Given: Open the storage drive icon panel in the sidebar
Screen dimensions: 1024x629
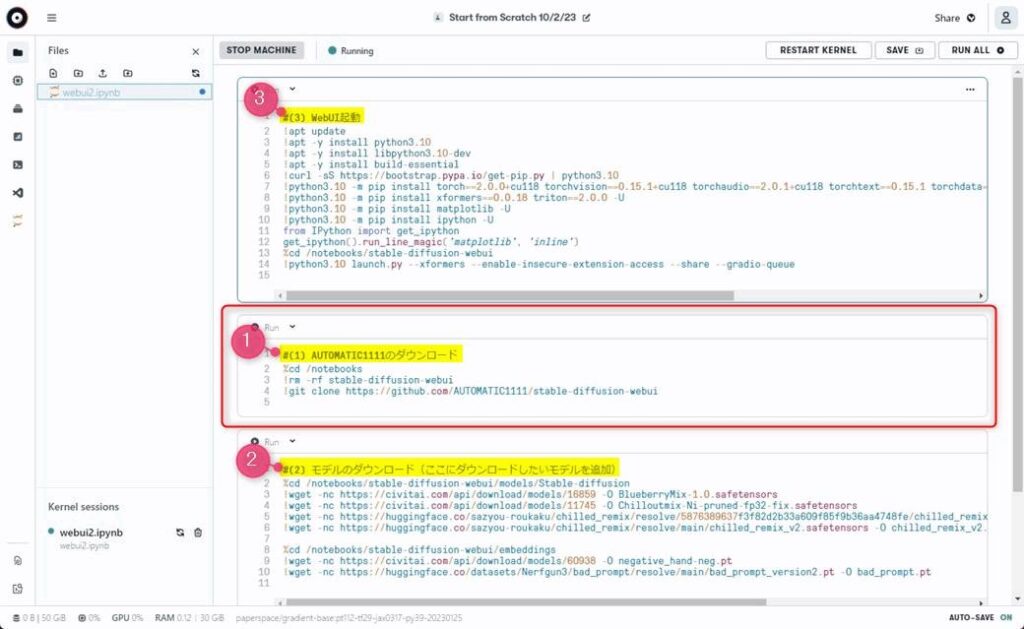Looking at the screenshot, I should click(18, 108).
